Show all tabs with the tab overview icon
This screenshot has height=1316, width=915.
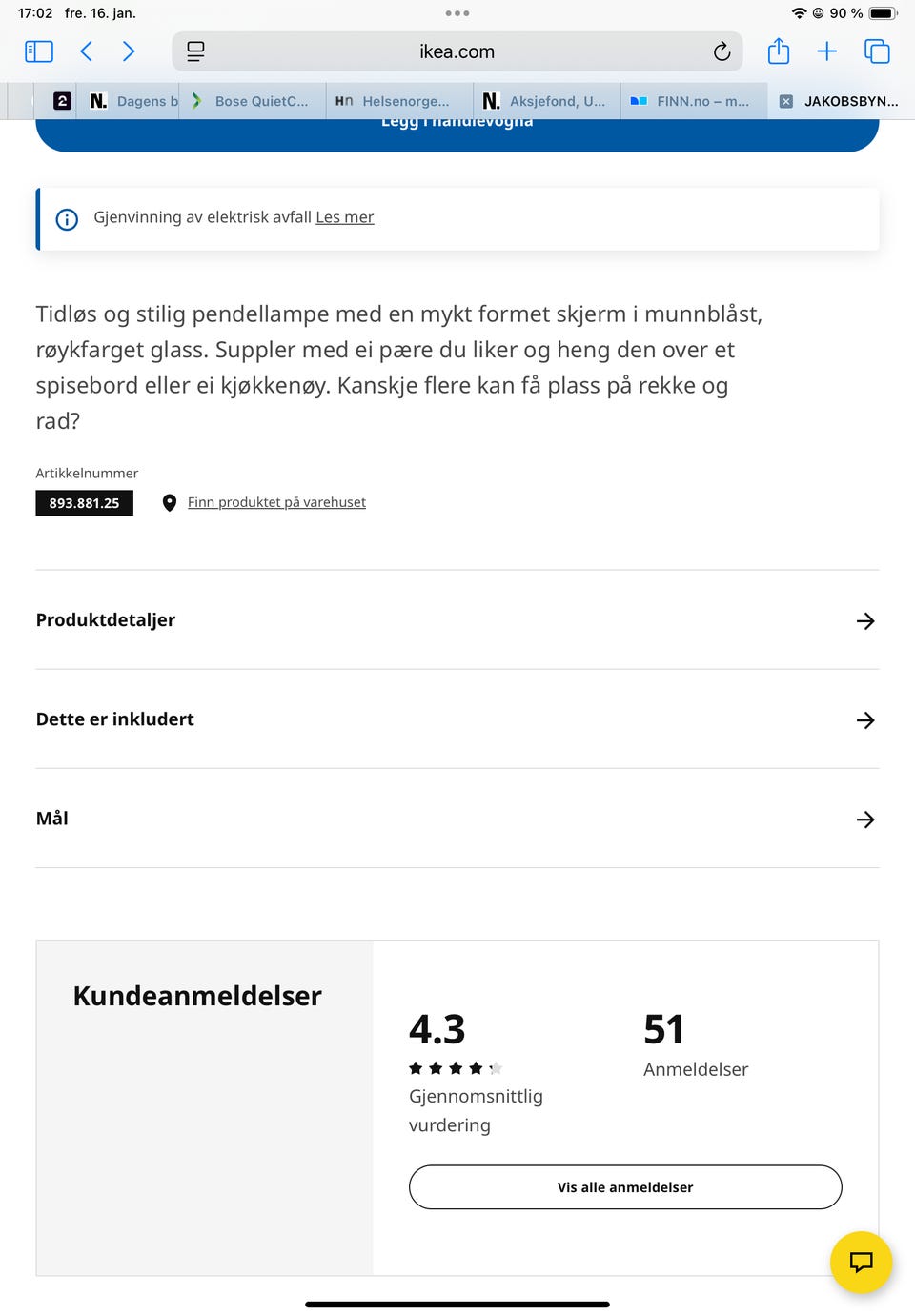879,51
